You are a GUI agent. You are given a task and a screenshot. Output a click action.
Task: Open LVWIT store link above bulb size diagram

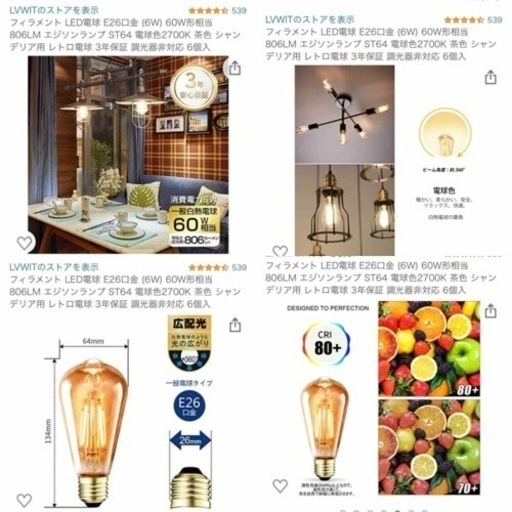tap(54, 267)
